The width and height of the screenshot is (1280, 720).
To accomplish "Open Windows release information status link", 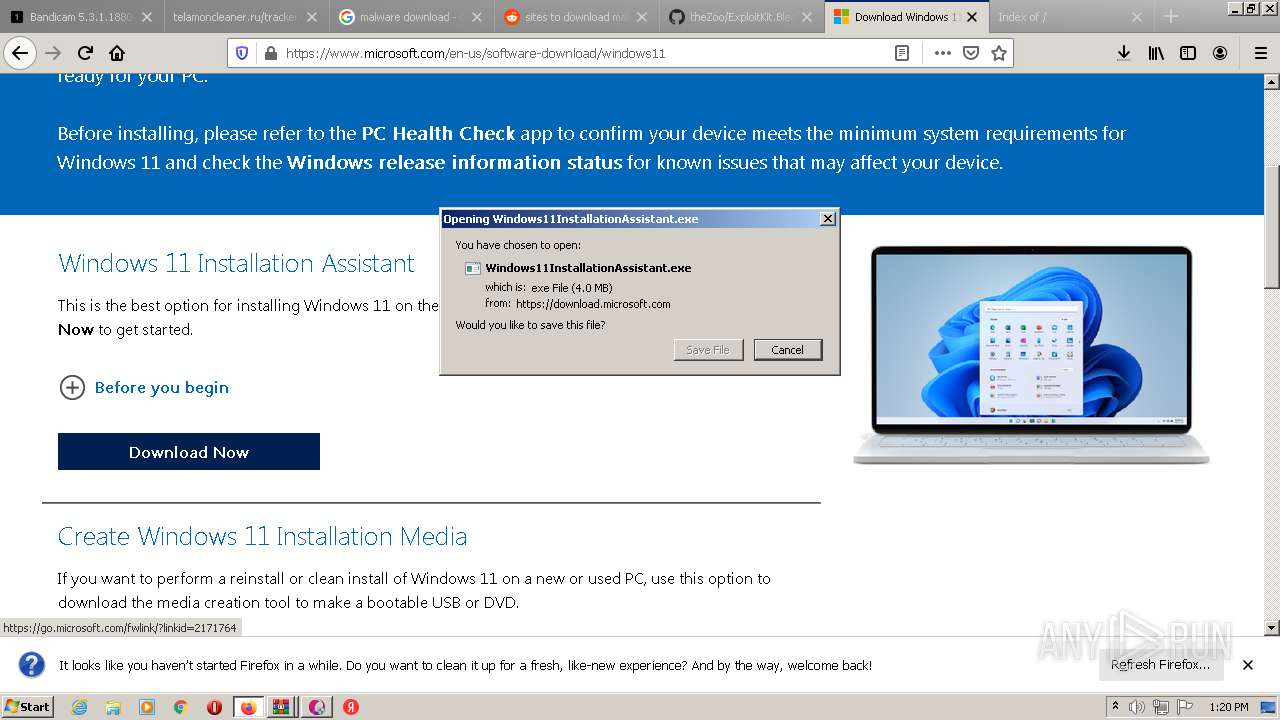I will pos(454,162).
